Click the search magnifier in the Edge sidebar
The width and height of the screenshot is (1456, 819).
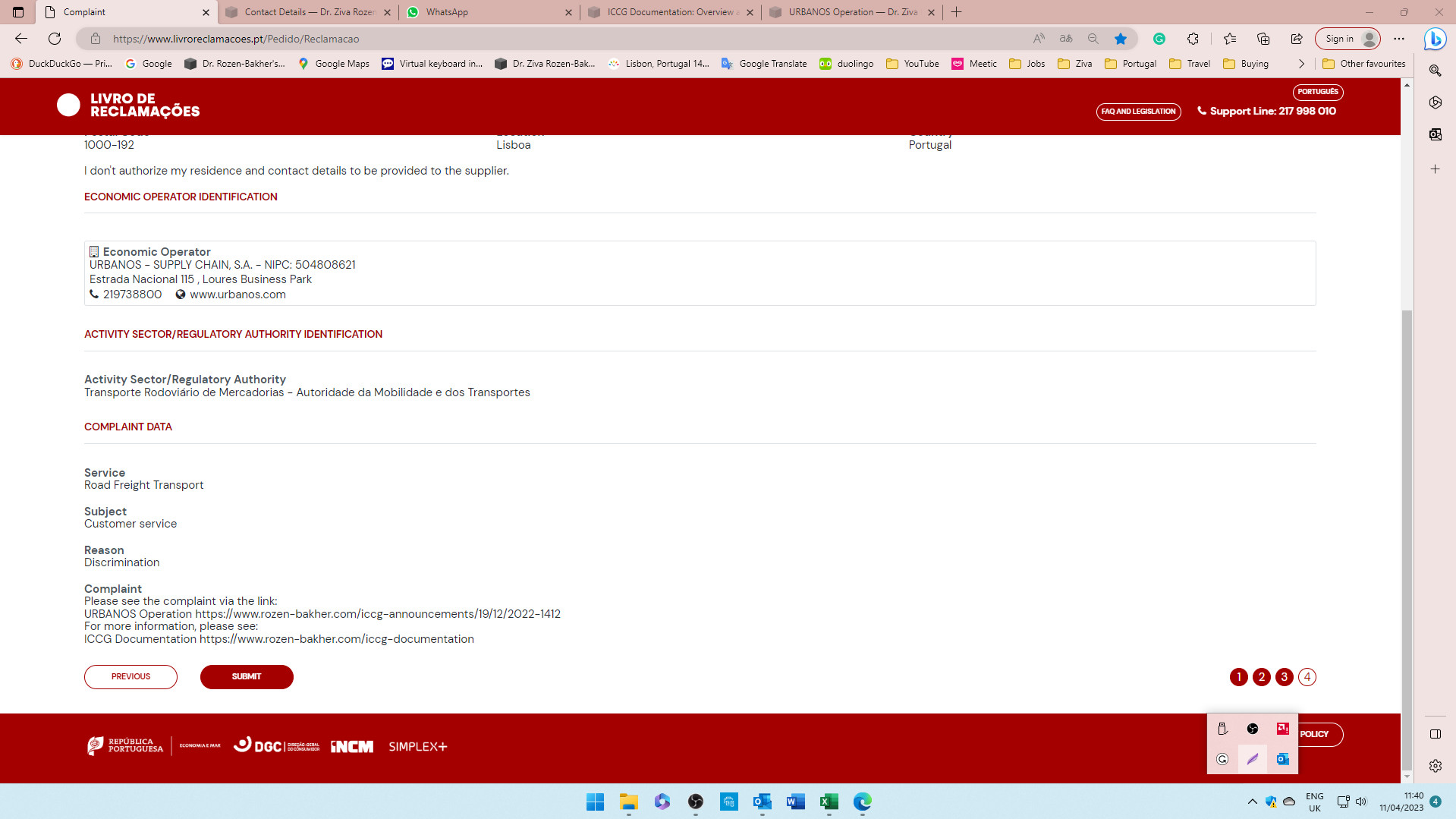coord(1434,71)
